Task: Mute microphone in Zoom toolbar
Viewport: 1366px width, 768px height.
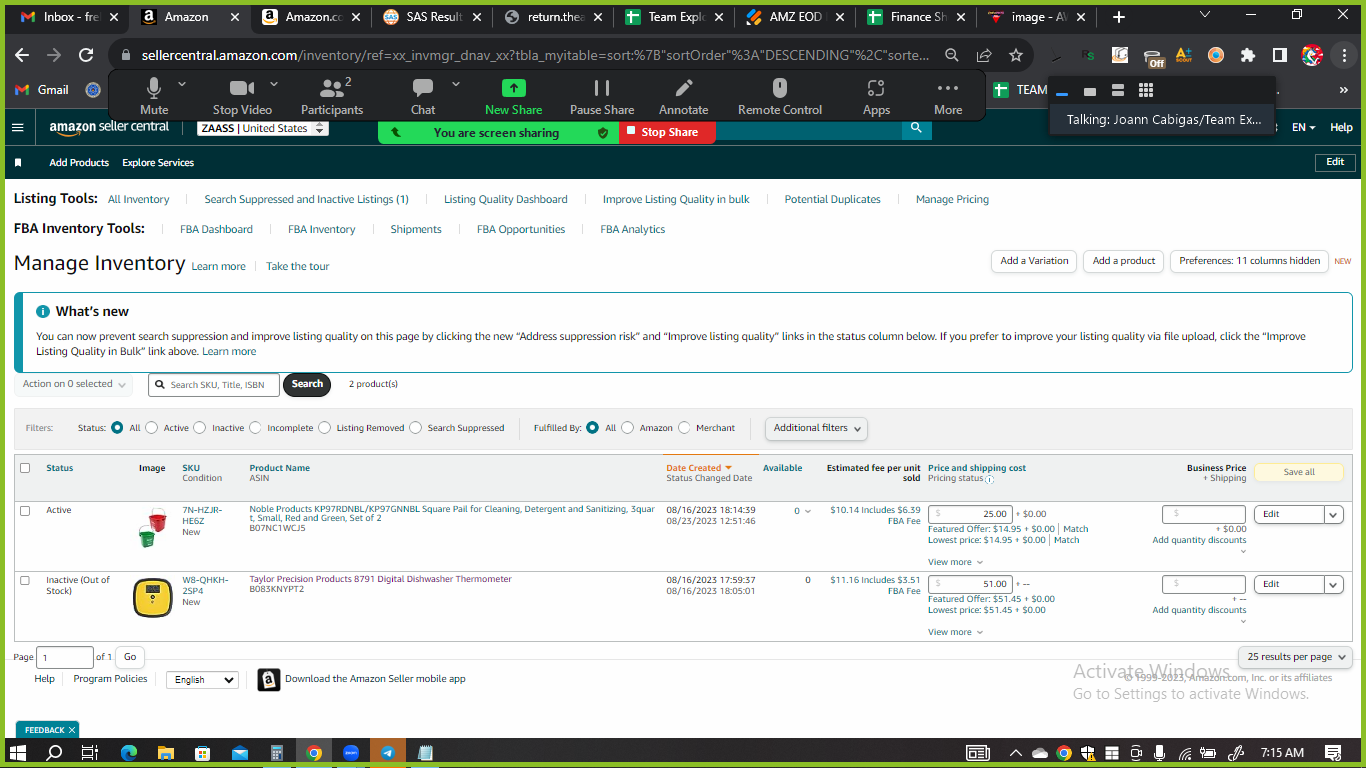Action: pos(154,96)
